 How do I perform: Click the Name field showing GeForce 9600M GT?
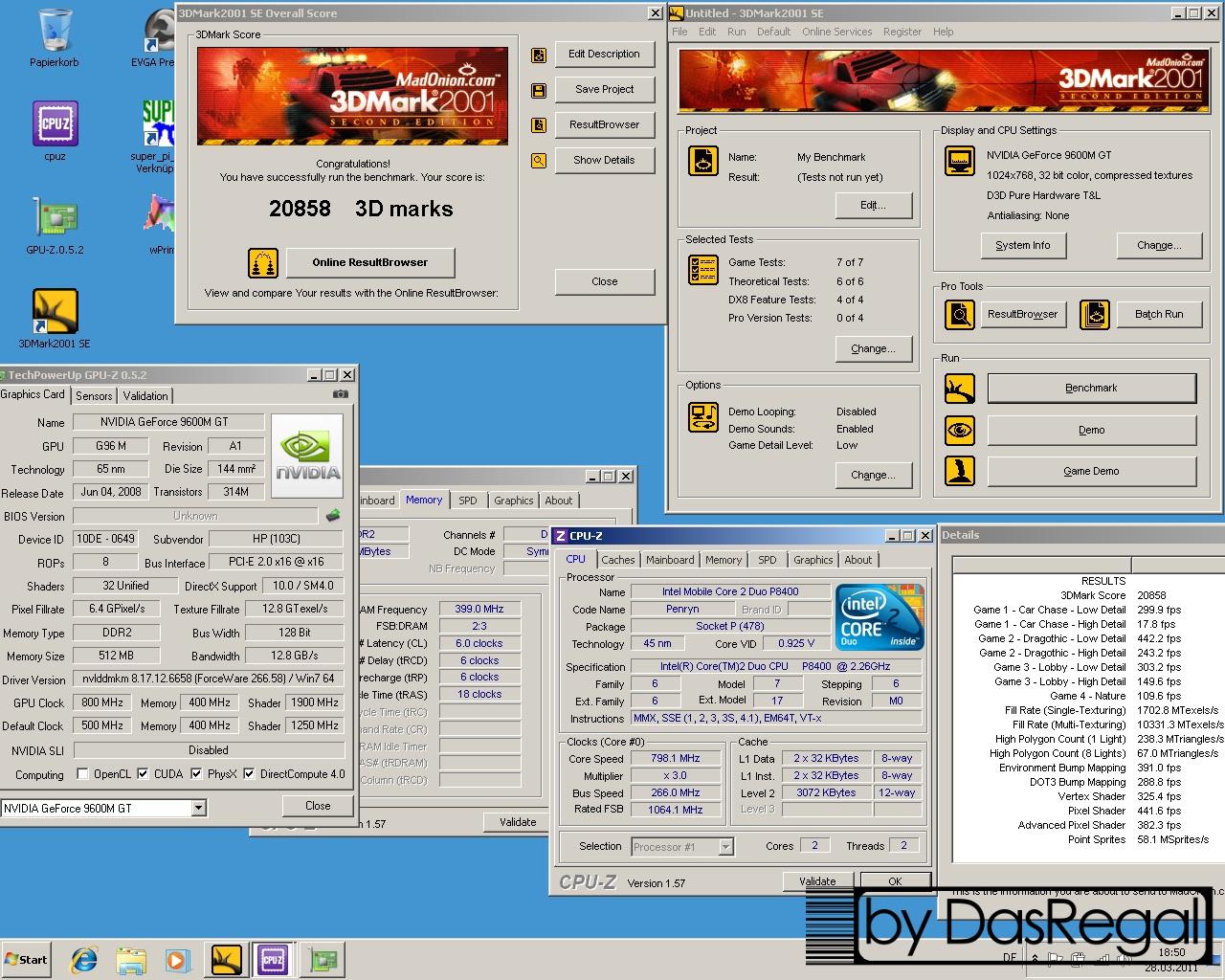[x=167, y=422]
